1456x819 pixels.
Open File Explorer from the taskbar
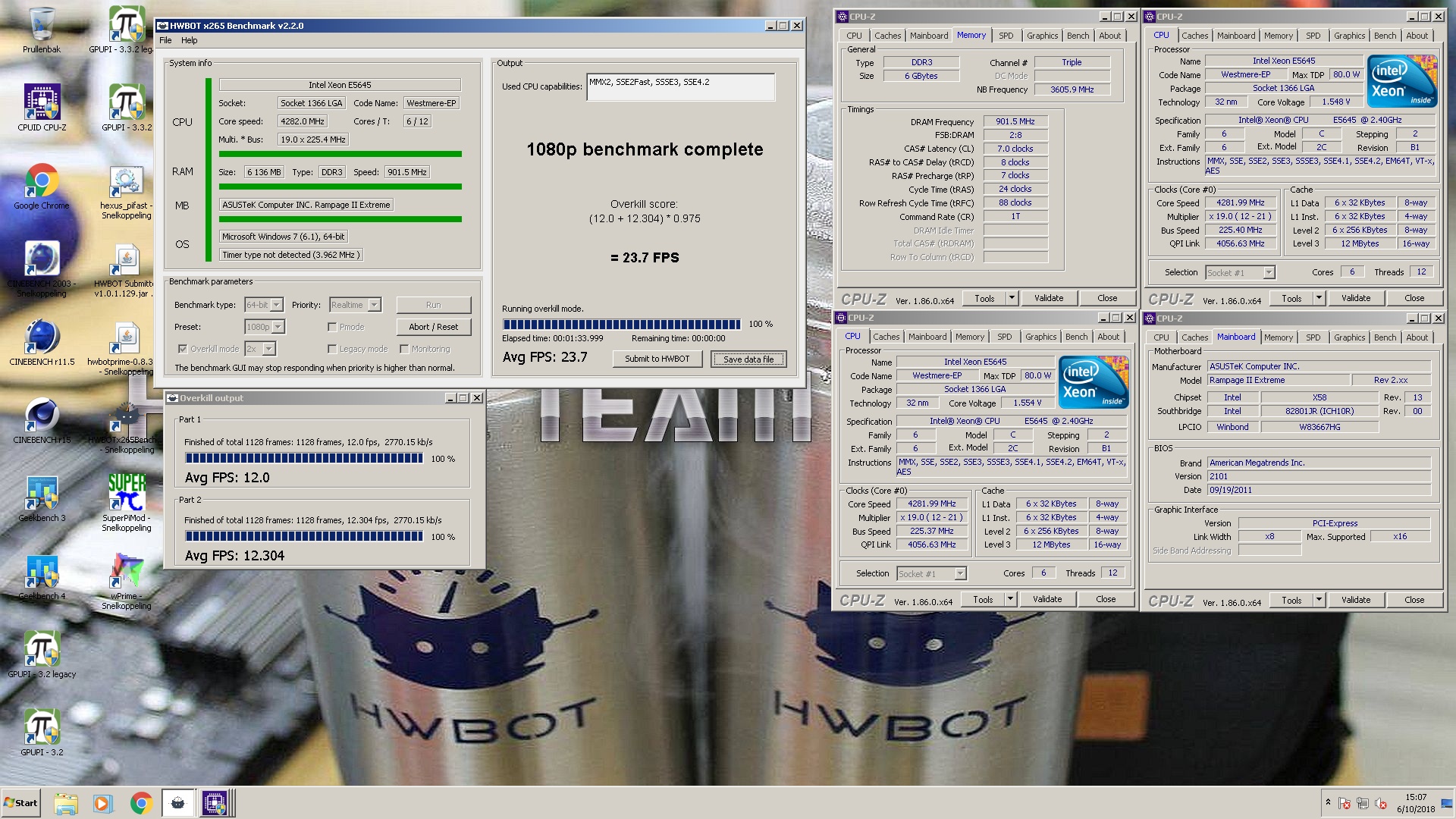click(x=66, y=803)
